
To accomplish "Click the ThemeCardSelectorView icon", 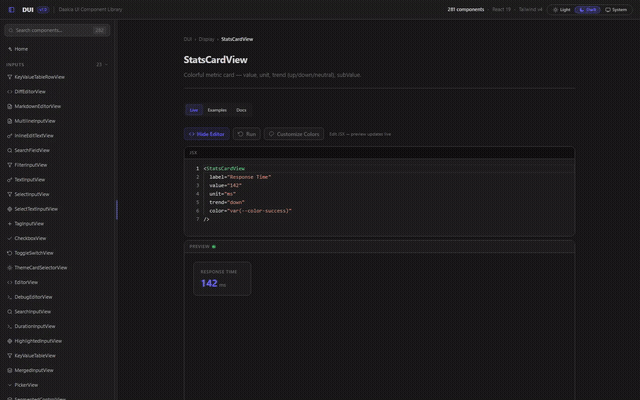I will 10,268.
